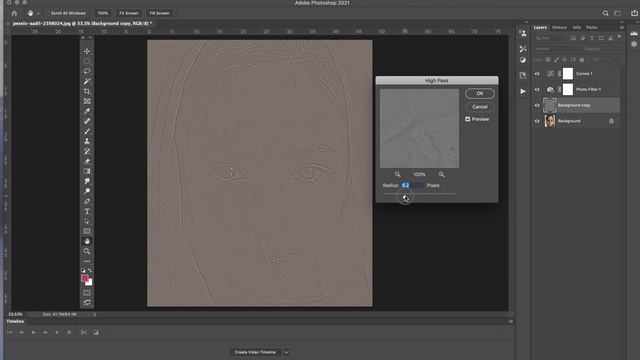Screen dimensions: 640x360
Task: Click the 100% zoom button in options bar
Action: pos(103,13)
